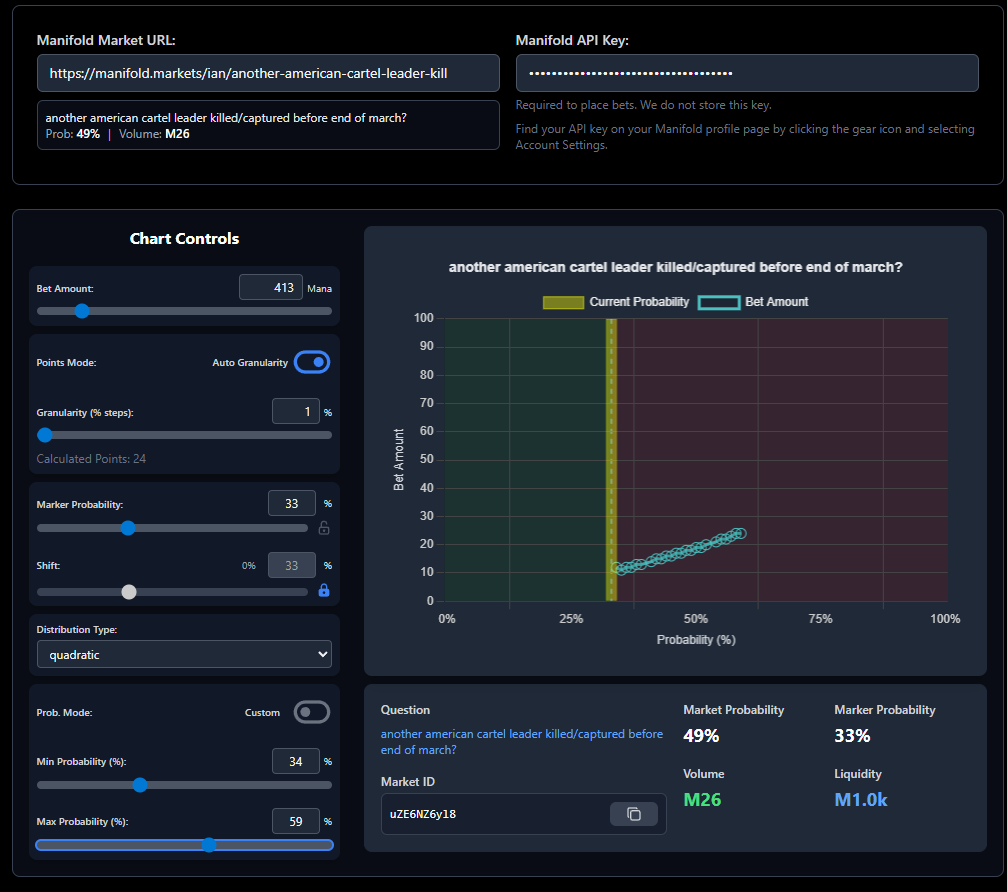
Task: Disable the Auto Granularity toggle
Action: click(x=312, y=362)
